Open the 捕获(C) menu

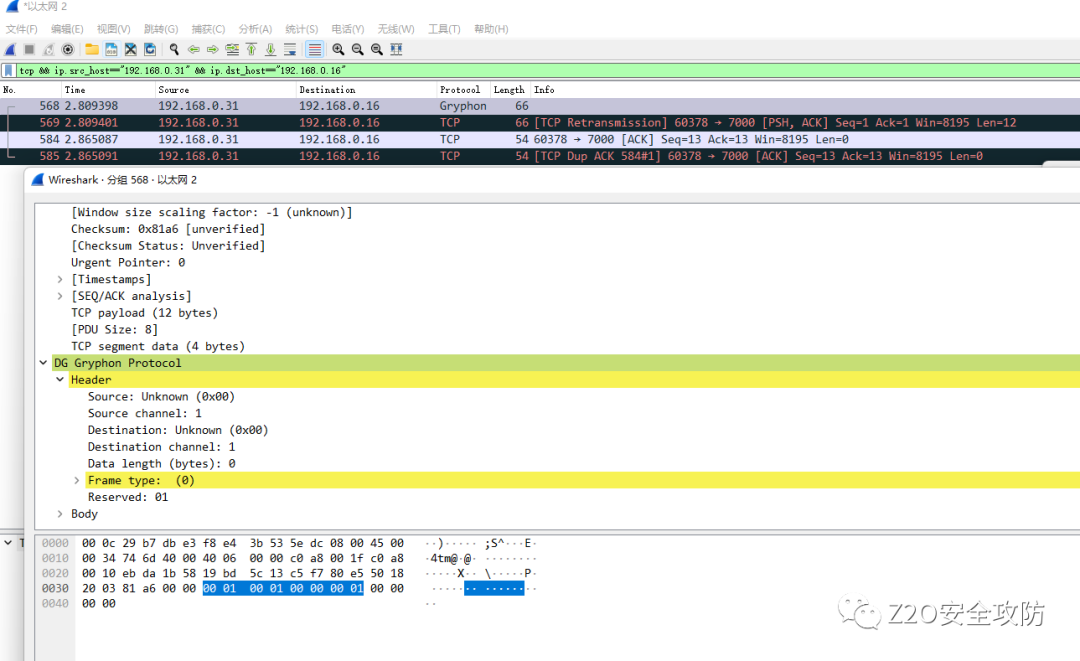(209, 29)
